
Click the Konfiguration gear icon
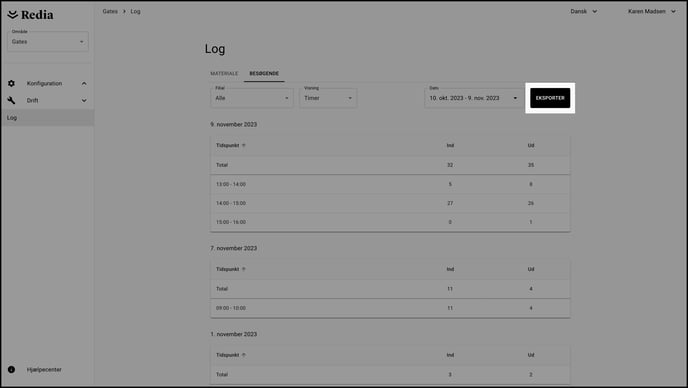pyautogui.click(x=11, y=83)
